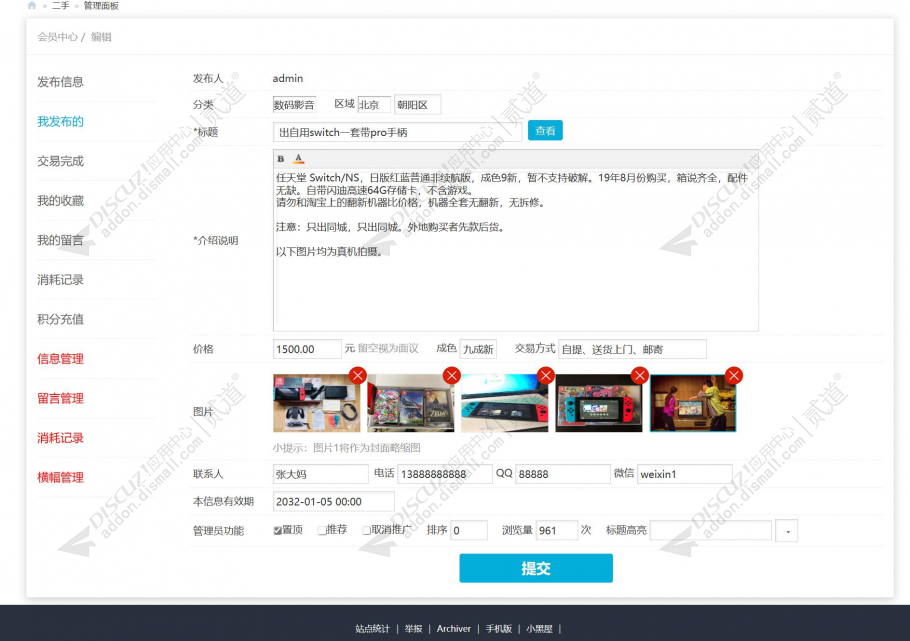This screenshot has height=641, width=910.
Task: Delete the fourth Switch screen photo
Action: point(640,376)
